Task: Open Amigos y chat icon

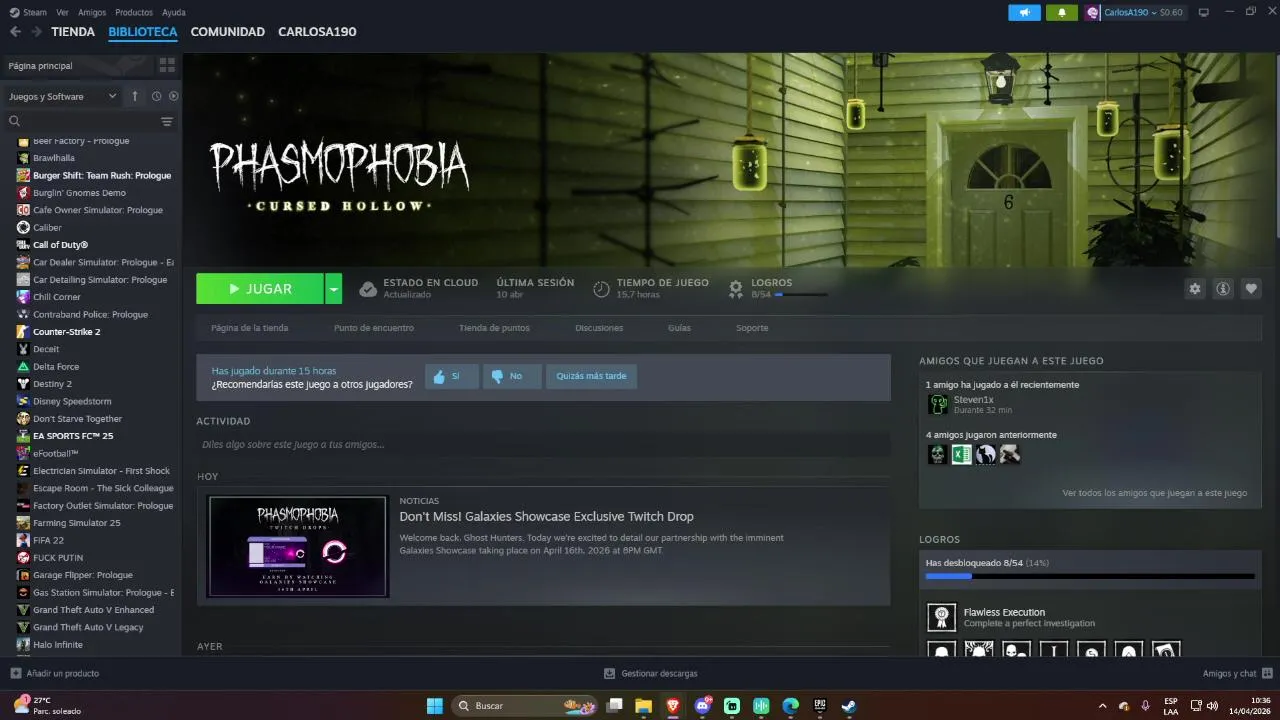Action: pyautogui.click(x=1267, y=673)
